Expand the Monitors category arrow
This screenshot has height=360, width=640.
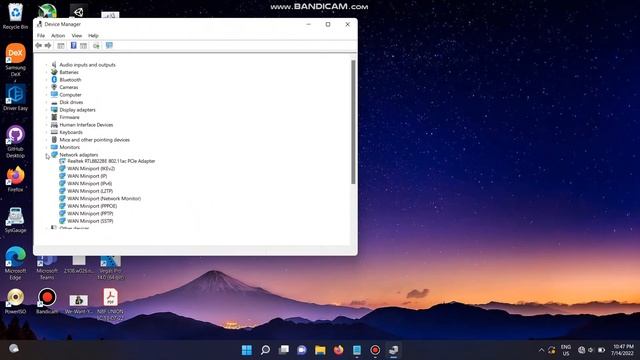coord(47,147)
